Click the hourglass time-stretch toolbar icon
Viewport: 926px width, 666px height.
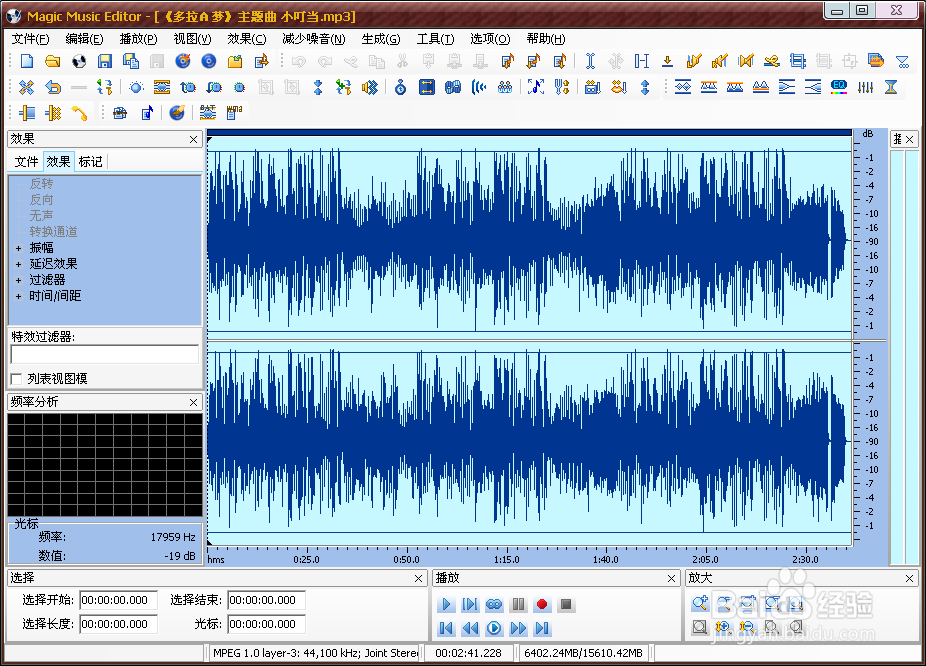891,87
